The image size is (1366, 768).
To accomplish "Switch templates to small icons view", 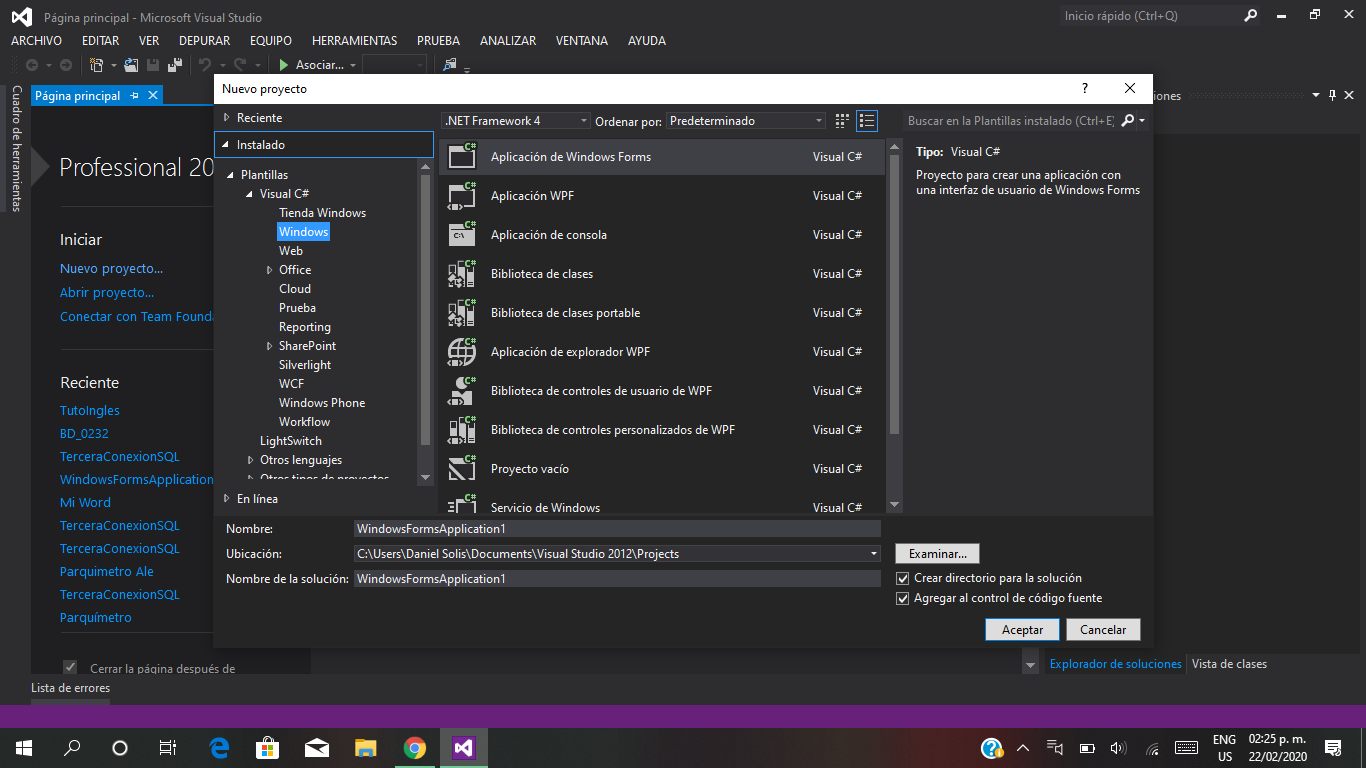I will tap(842, 121).
